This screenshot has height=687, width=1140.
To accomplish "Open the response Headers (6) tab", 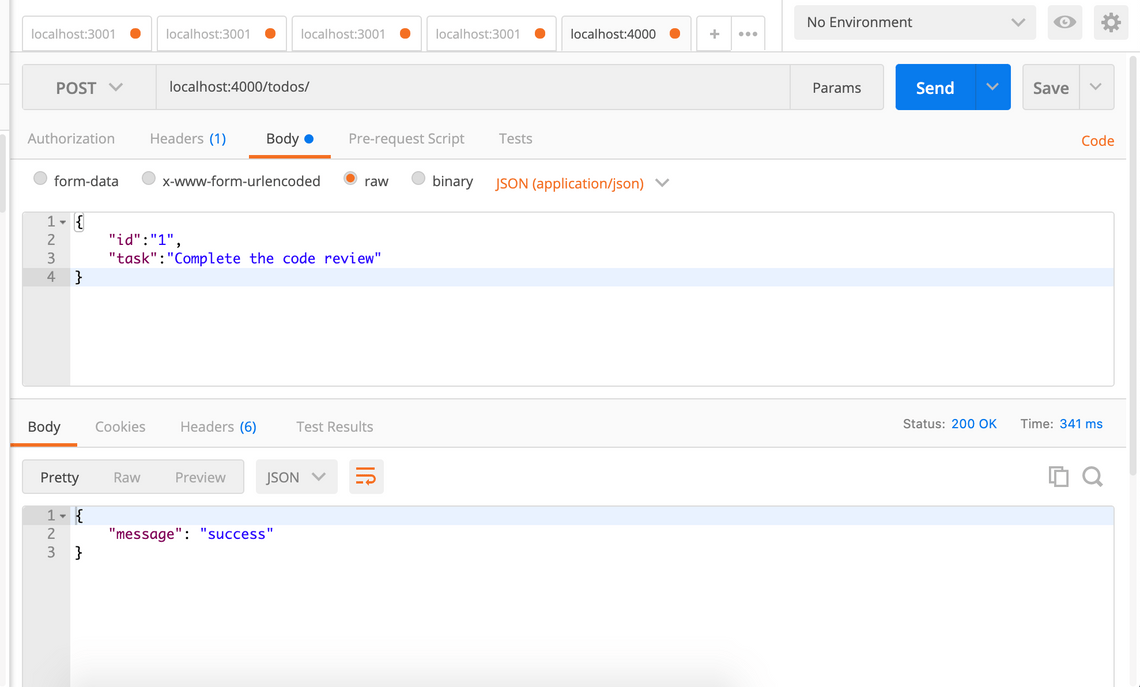I will tap(218, 427).
